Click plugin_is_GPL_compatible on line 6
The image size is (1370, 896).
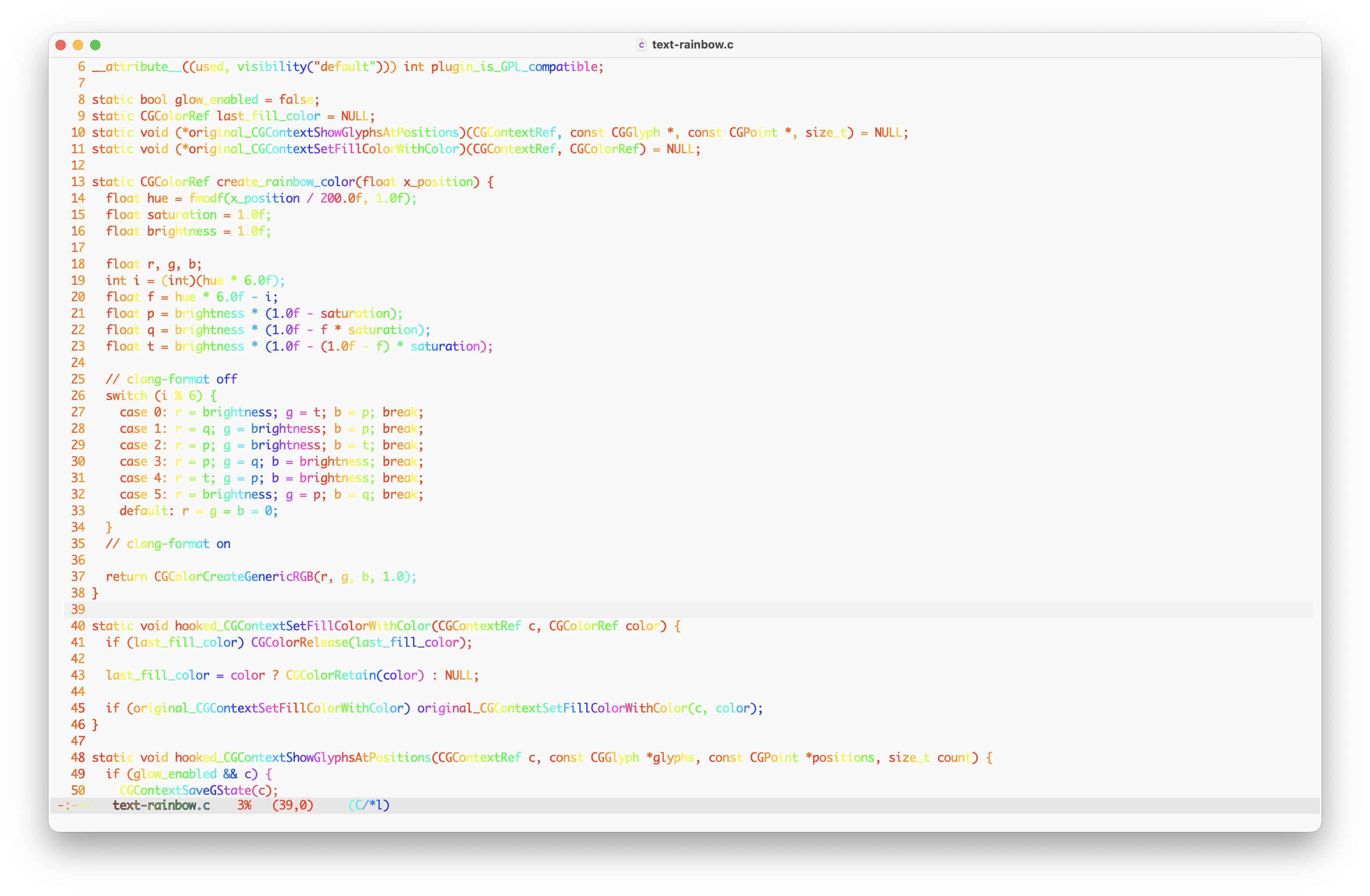pyautogui.click(x=514, y=67)
